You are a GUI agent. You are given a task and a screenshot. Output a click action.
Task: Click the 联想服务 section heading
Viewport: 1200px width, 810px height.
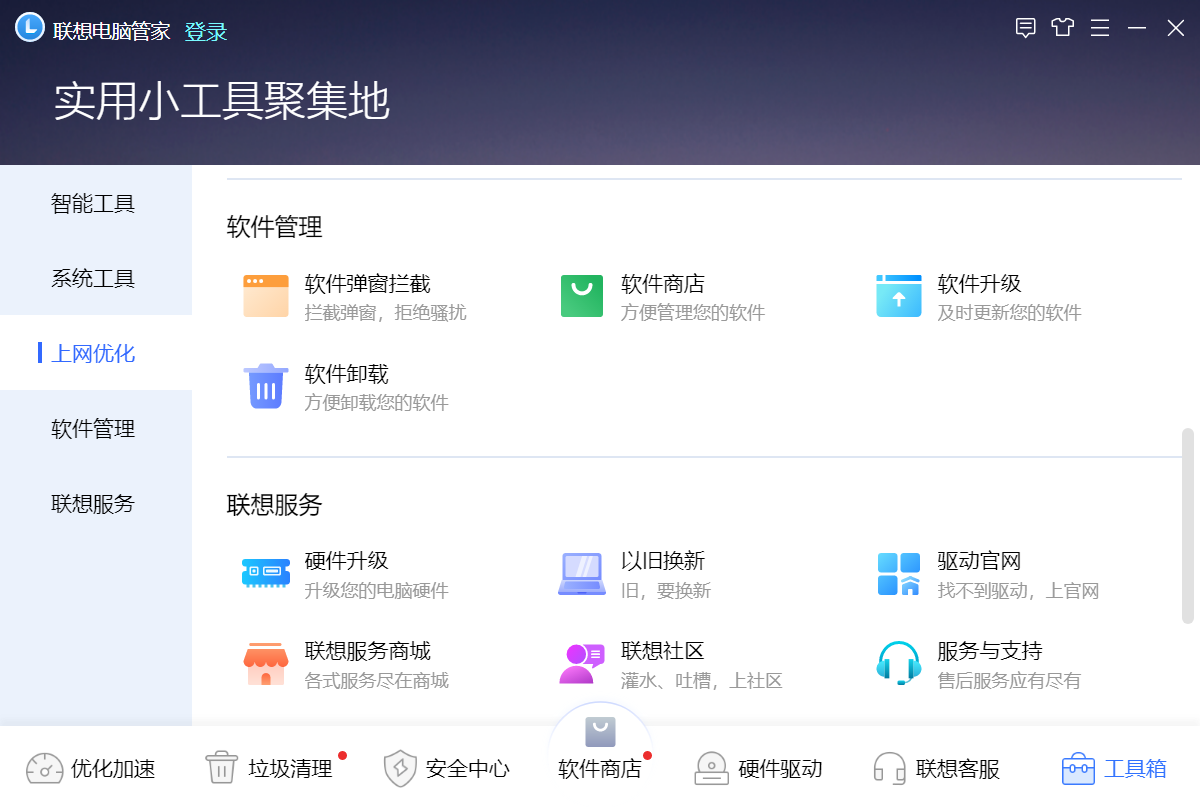pos(275,504)
